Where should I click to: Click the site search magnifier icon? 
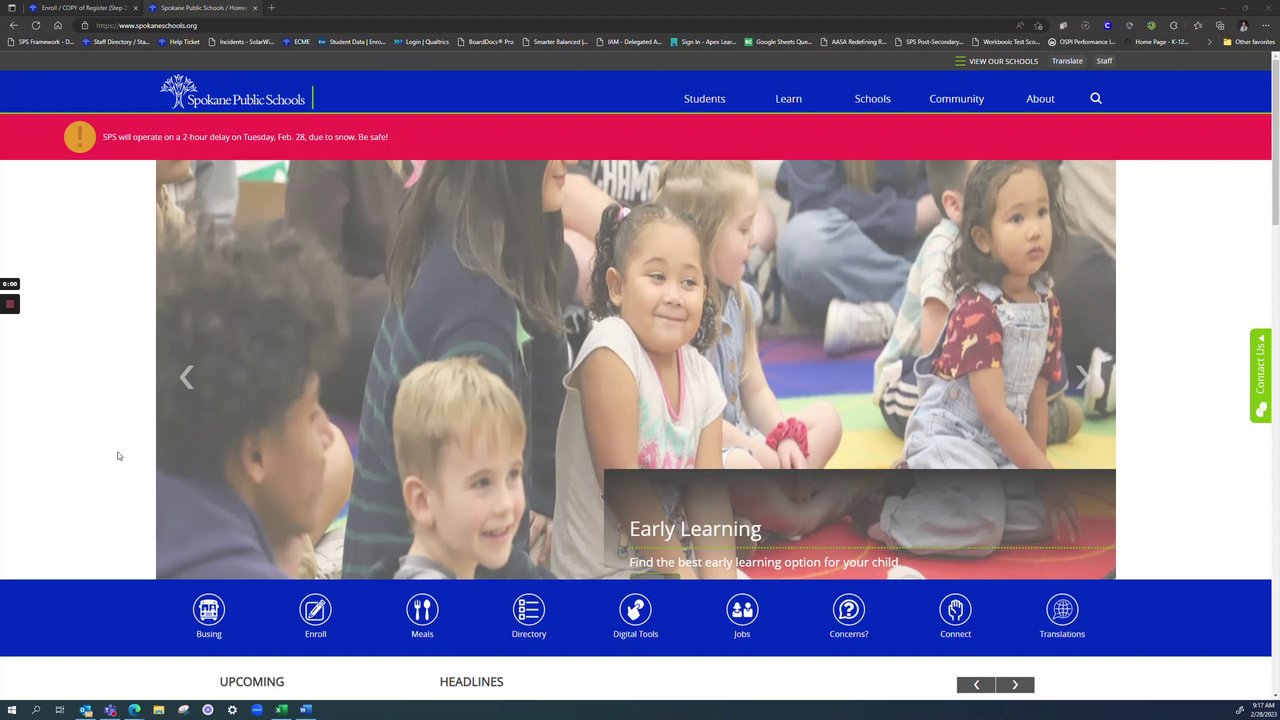click(x=1096, y=98)
